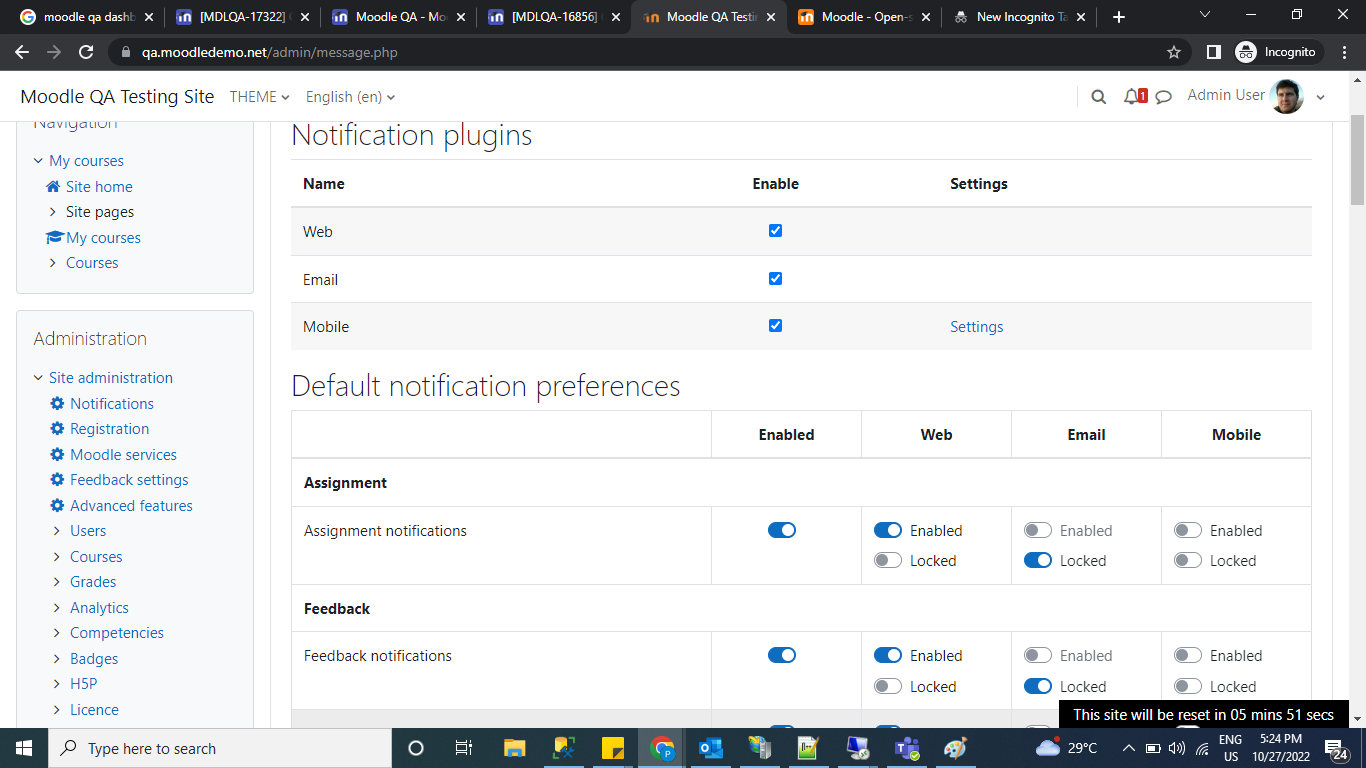Expand Site pages in Navigation block

click(53, 212)
